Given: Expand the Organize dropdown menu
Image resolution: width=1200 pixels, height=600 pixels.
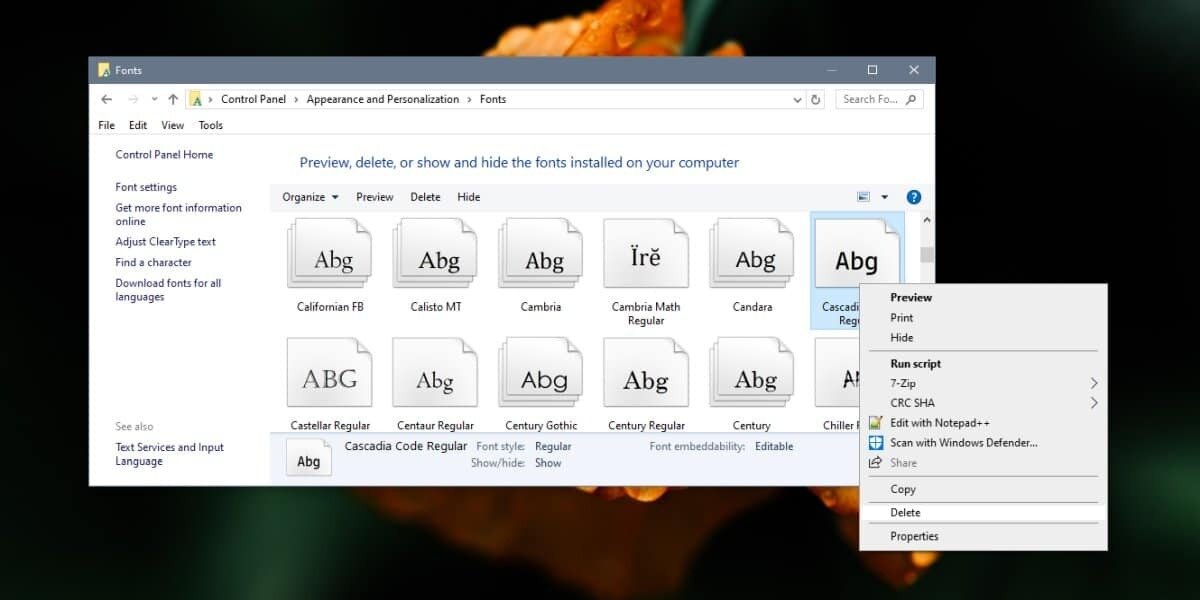Looking at the screenshot, I should point(310,197).
